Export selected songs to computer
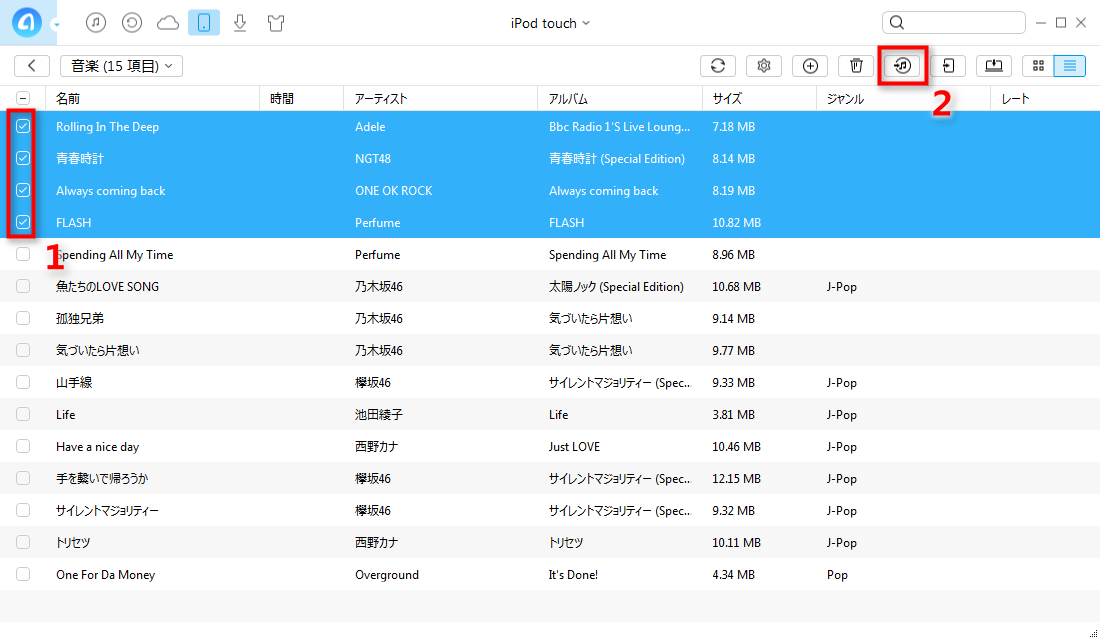Viewport: 1100px width, 640px height. [994, 65]
